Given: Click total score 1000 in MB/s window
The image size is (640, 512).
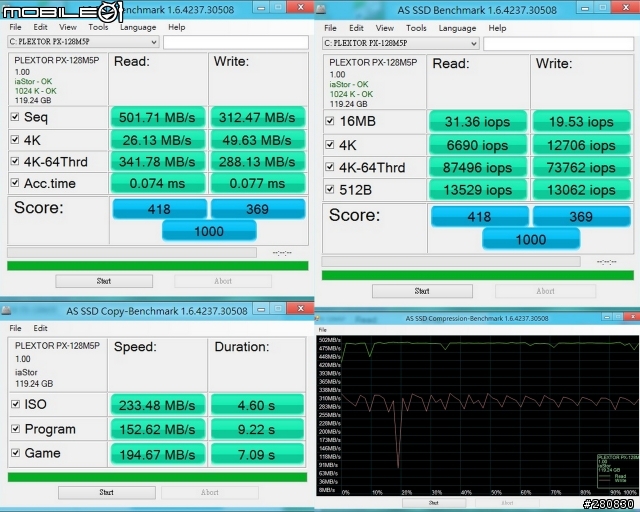Looking at the screenshot, I should point(209,231).
